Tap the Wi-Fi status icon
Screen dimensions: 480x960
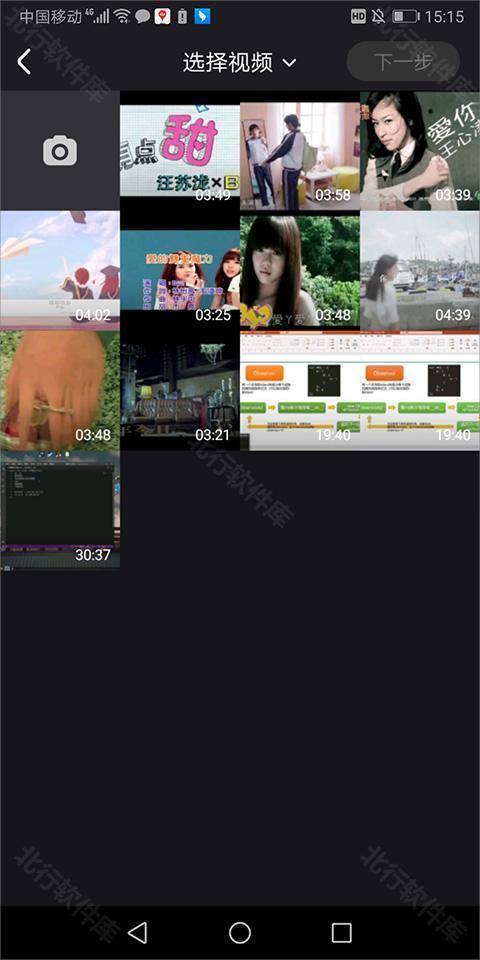(122, 17)
